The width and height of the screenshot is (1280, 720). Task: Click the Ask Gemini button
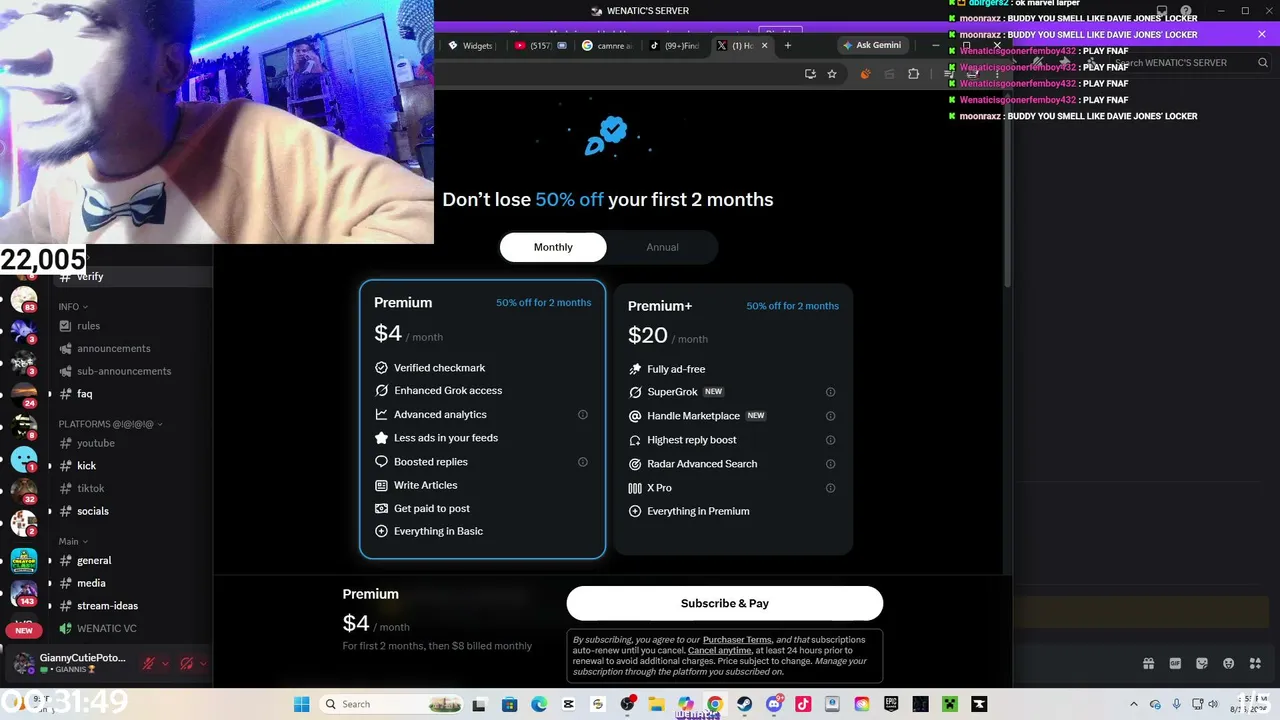coord(872,45)
